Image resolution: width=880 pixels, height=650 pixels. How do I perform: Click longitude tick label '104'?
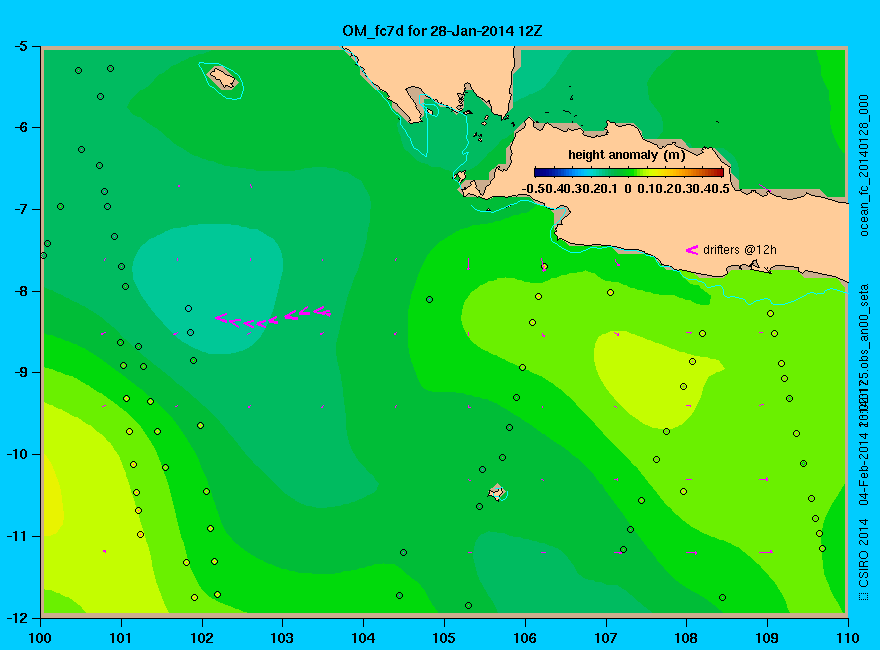click(x=363, y=638)
